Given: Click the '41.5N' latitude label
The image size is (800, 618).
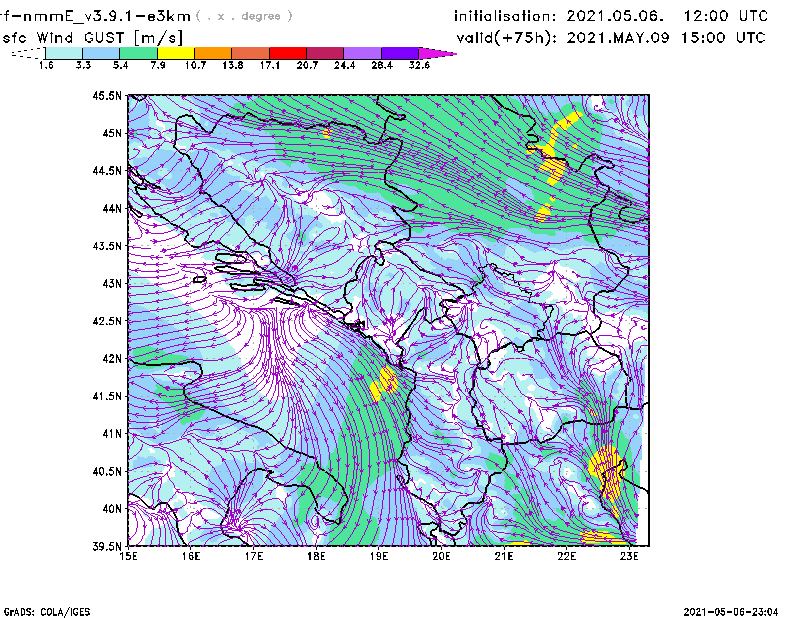Looking at the screenshot, I should (107, 396).
